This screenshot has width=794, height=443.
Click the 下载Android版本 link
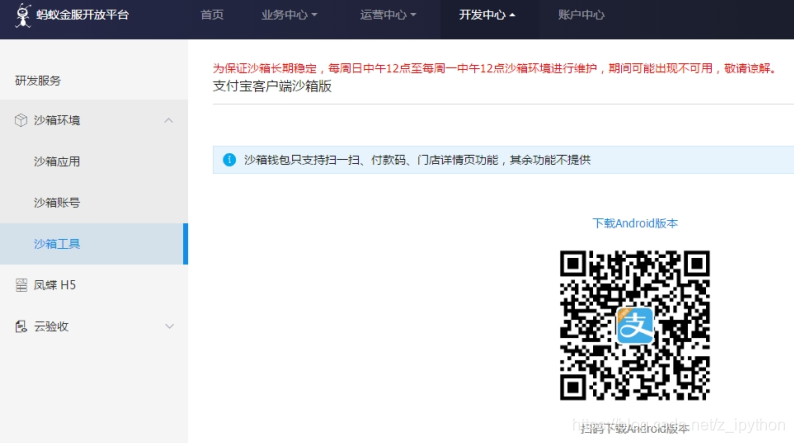click(635, 223)
